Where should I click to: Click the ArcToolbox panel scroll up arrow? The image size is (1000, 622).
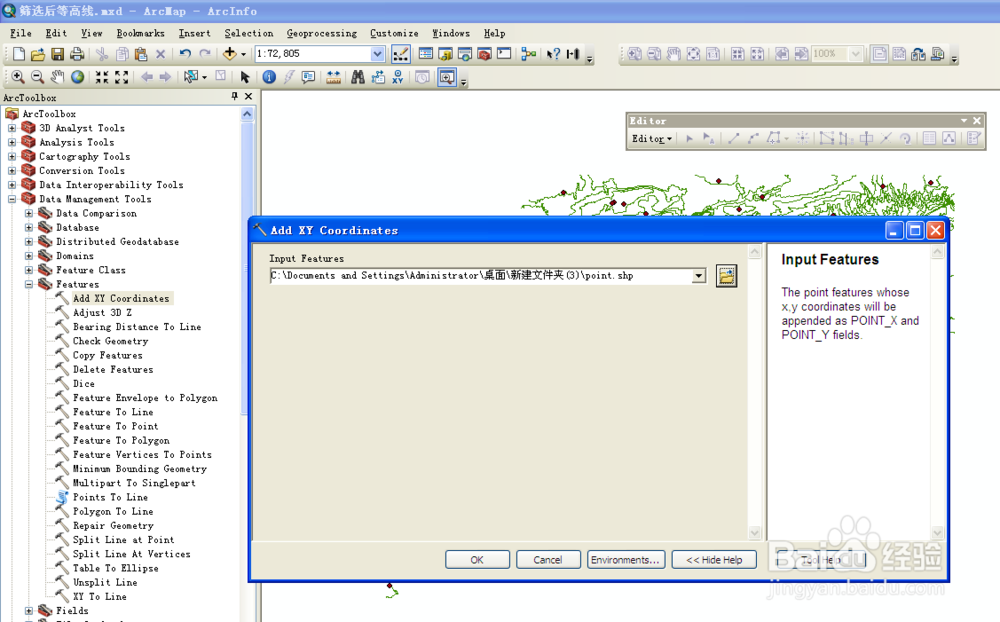(247, 114)
